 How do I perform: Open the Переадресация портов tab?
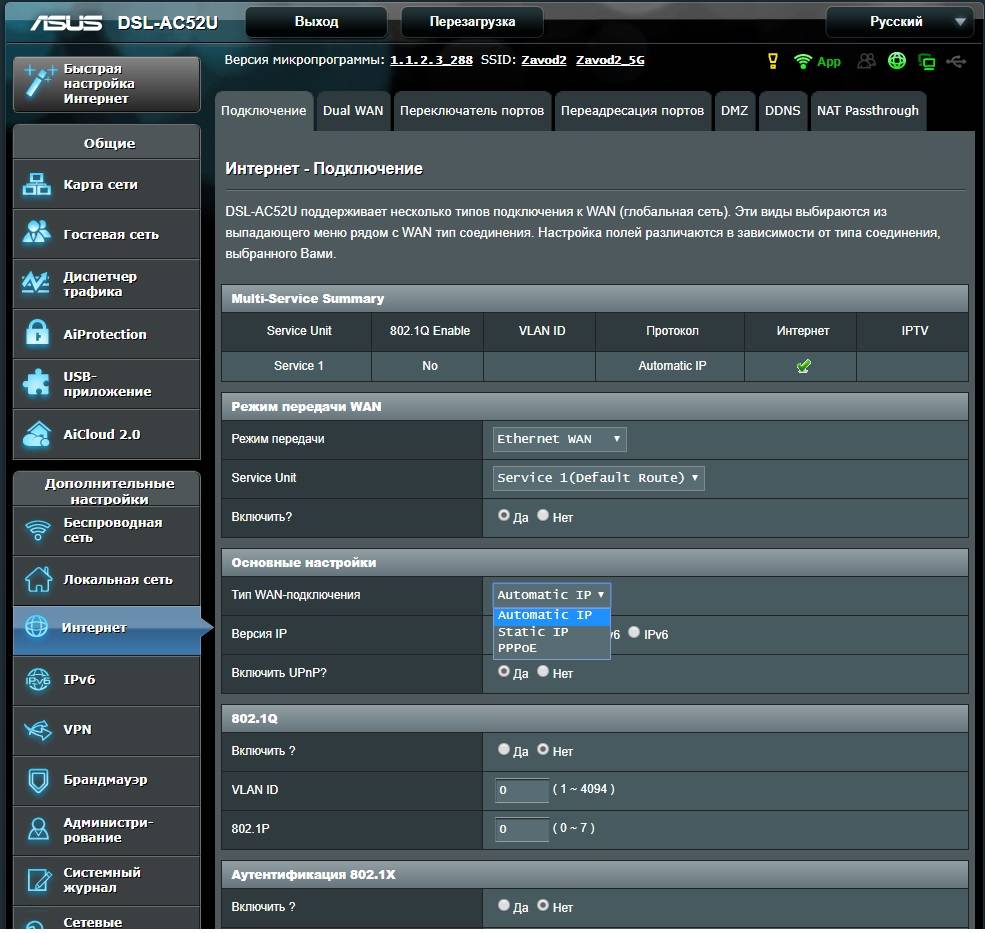[x=632, y=111]
